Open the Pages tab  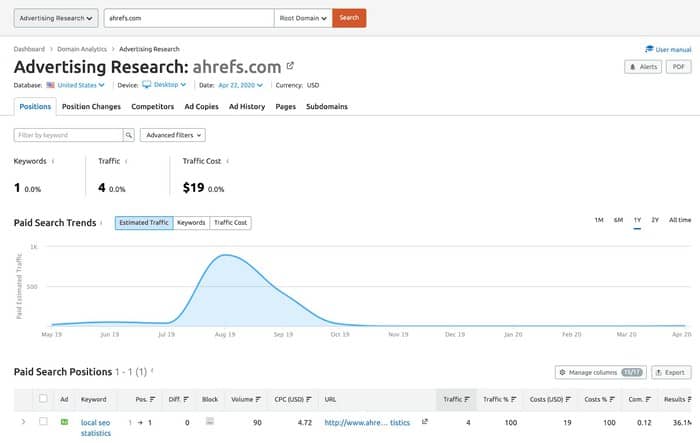coord(285,106)
